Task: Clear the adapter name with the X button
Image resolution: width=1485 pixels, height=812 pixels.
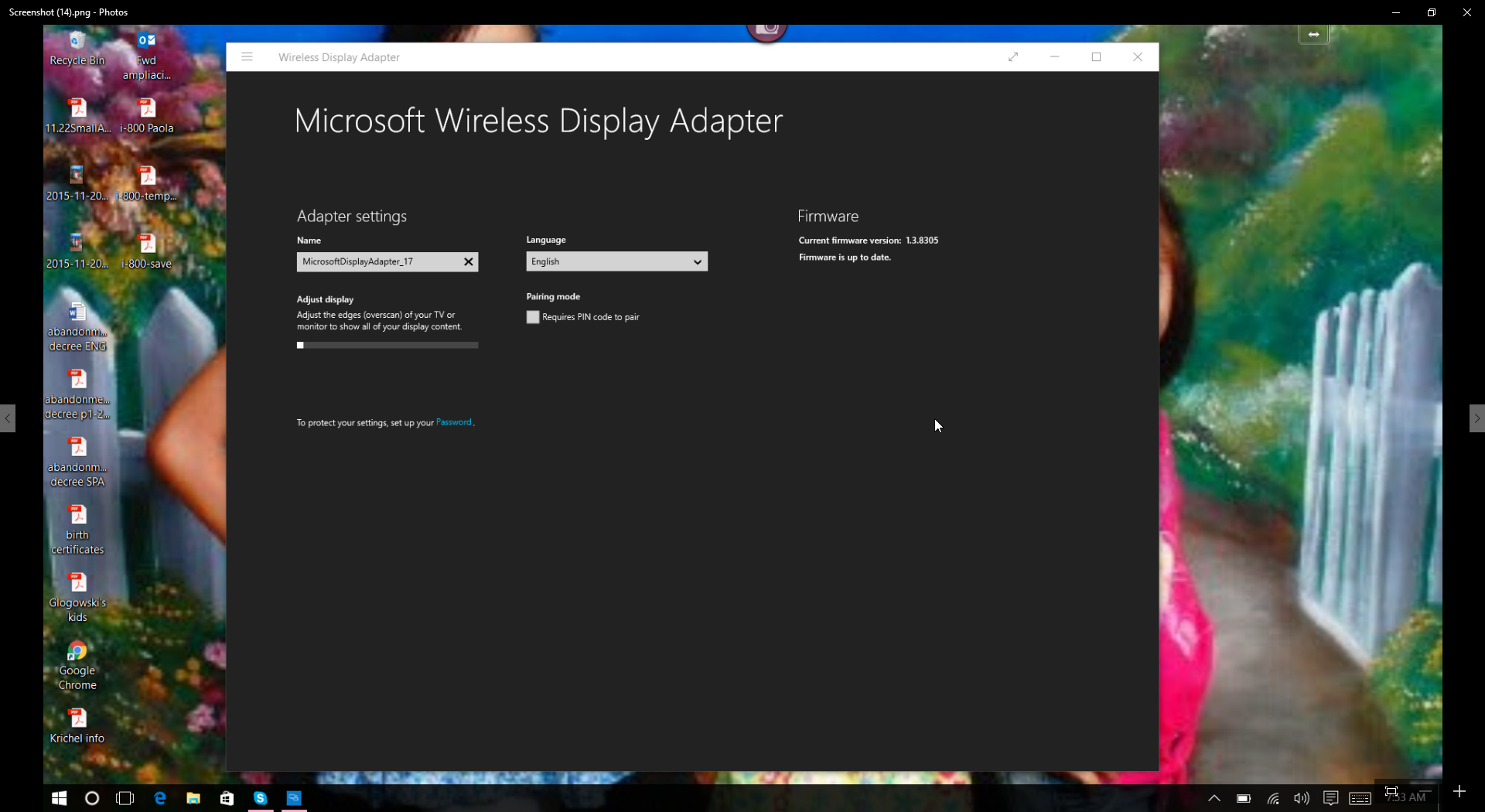Action: [x=468, y=261]
